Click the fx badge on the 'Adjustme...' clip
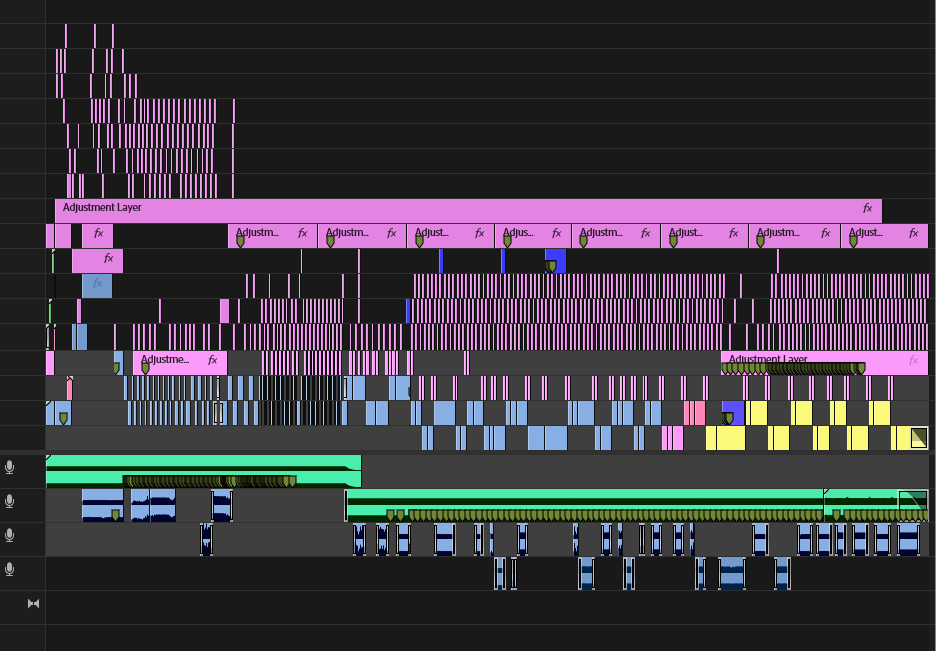 [213, 360]
